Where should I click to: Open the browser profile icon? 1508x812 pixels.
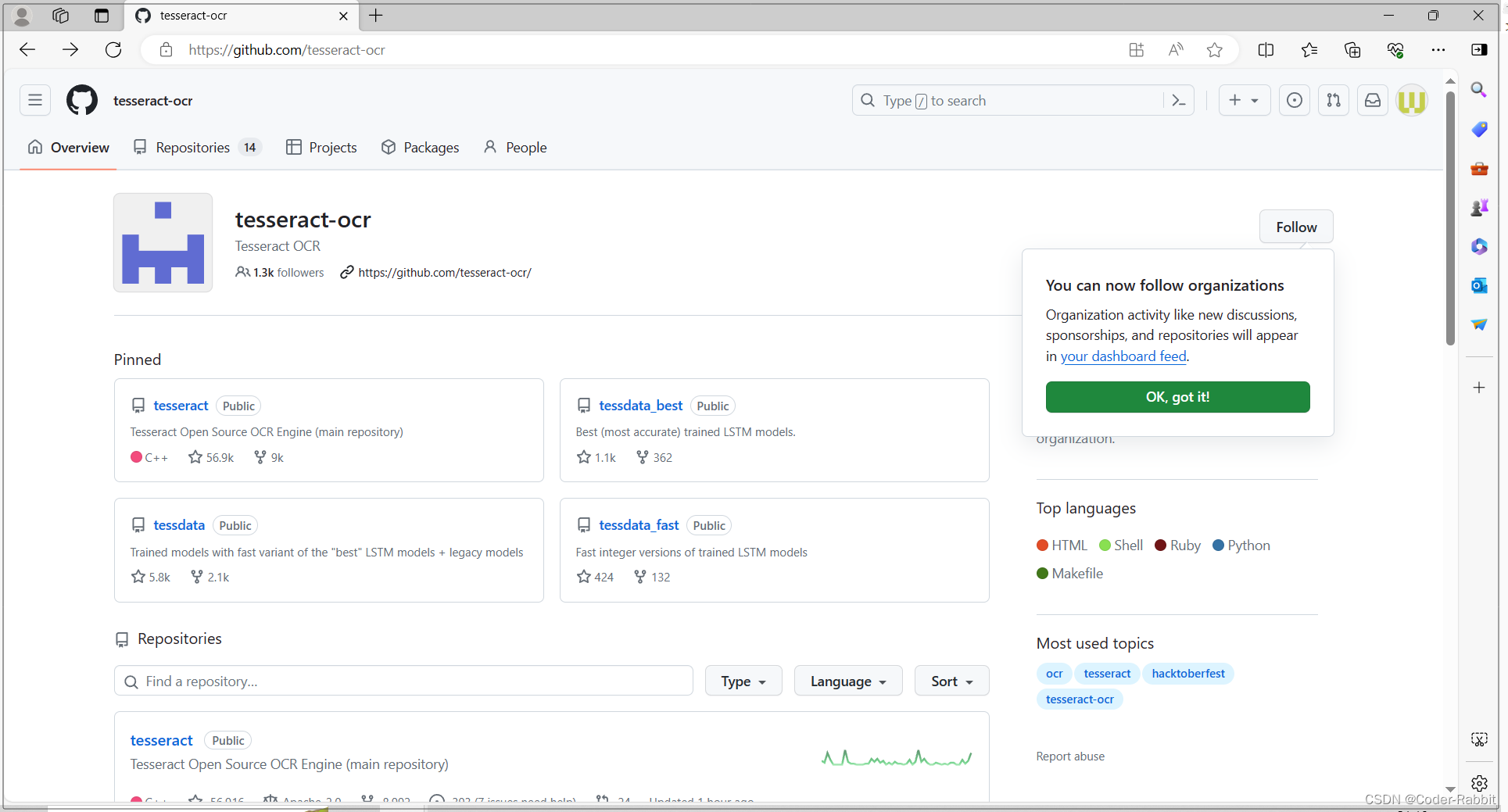pyautogui.click(x=22, y=16)
